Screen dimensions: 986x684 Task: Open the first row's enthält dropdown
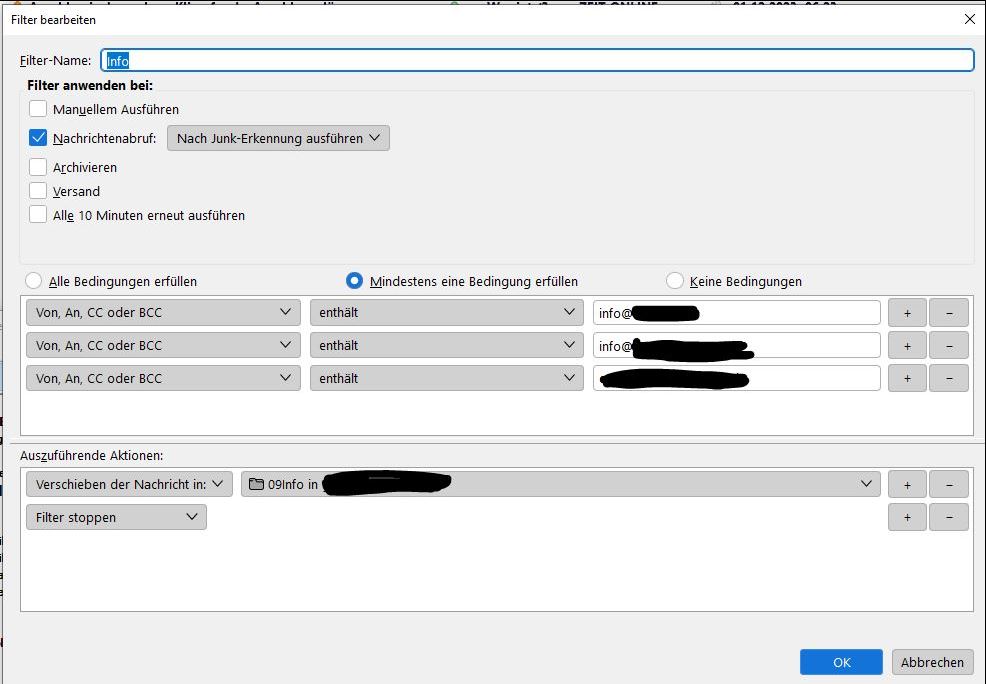tap(446, 312)
